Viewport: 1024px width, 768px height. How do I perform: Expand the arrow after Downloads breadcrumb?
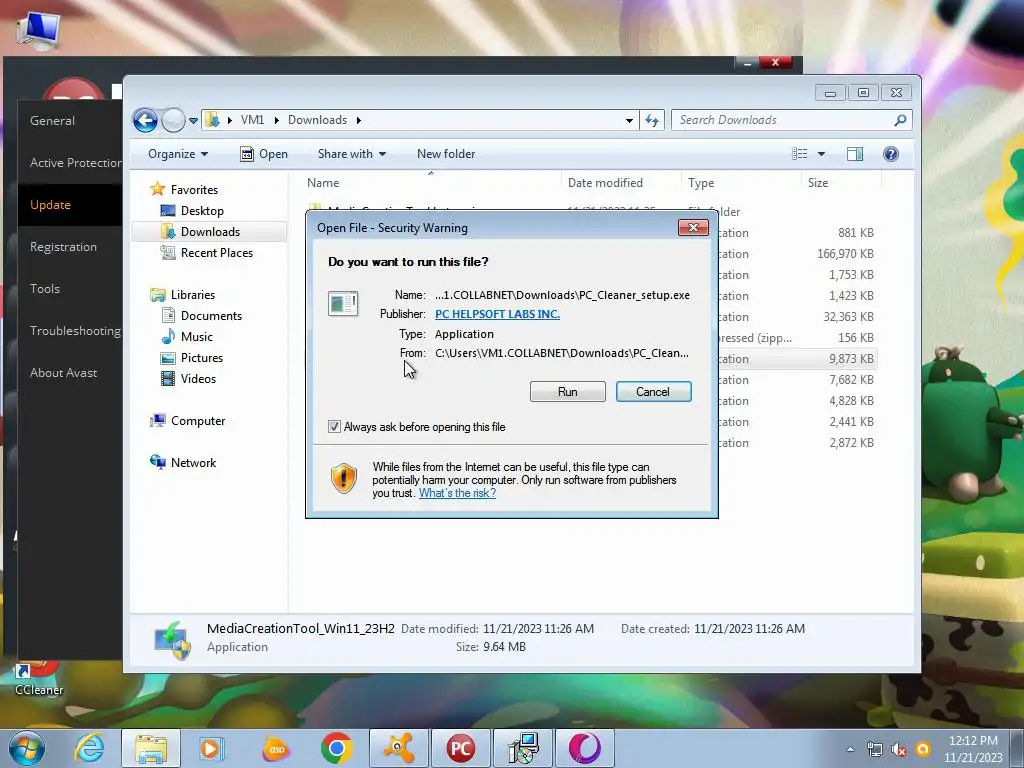click(x=359, y=120)
